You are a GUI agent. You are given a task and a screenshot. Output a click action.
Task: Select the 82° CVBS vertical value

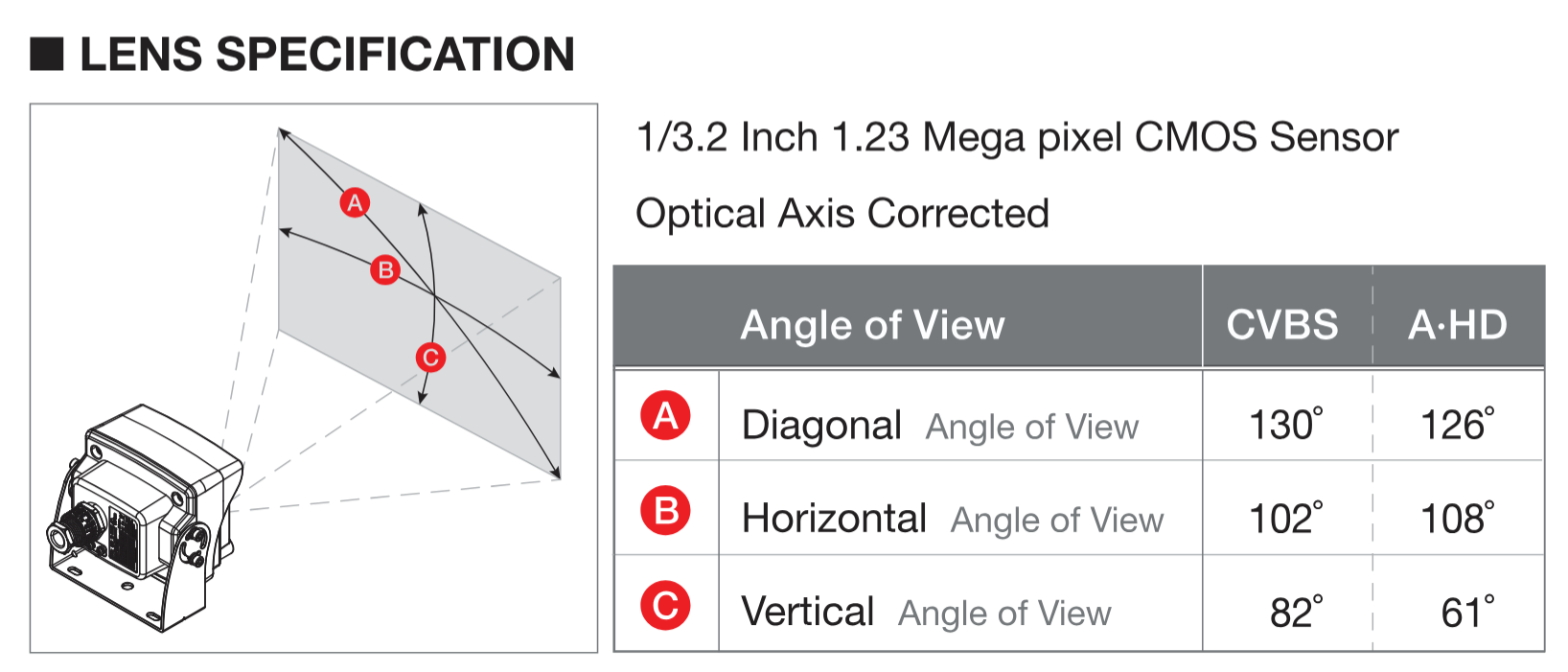pos(1296,613)
